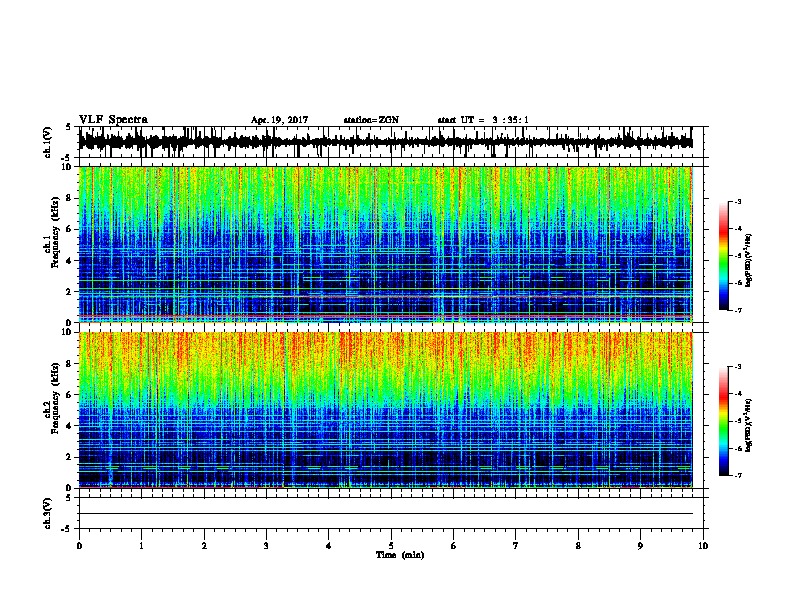Image resolution: width=792 pixels, height=612 pixels.
Task: Click the "Time (min)" axis label
Action: pos(400,555)
